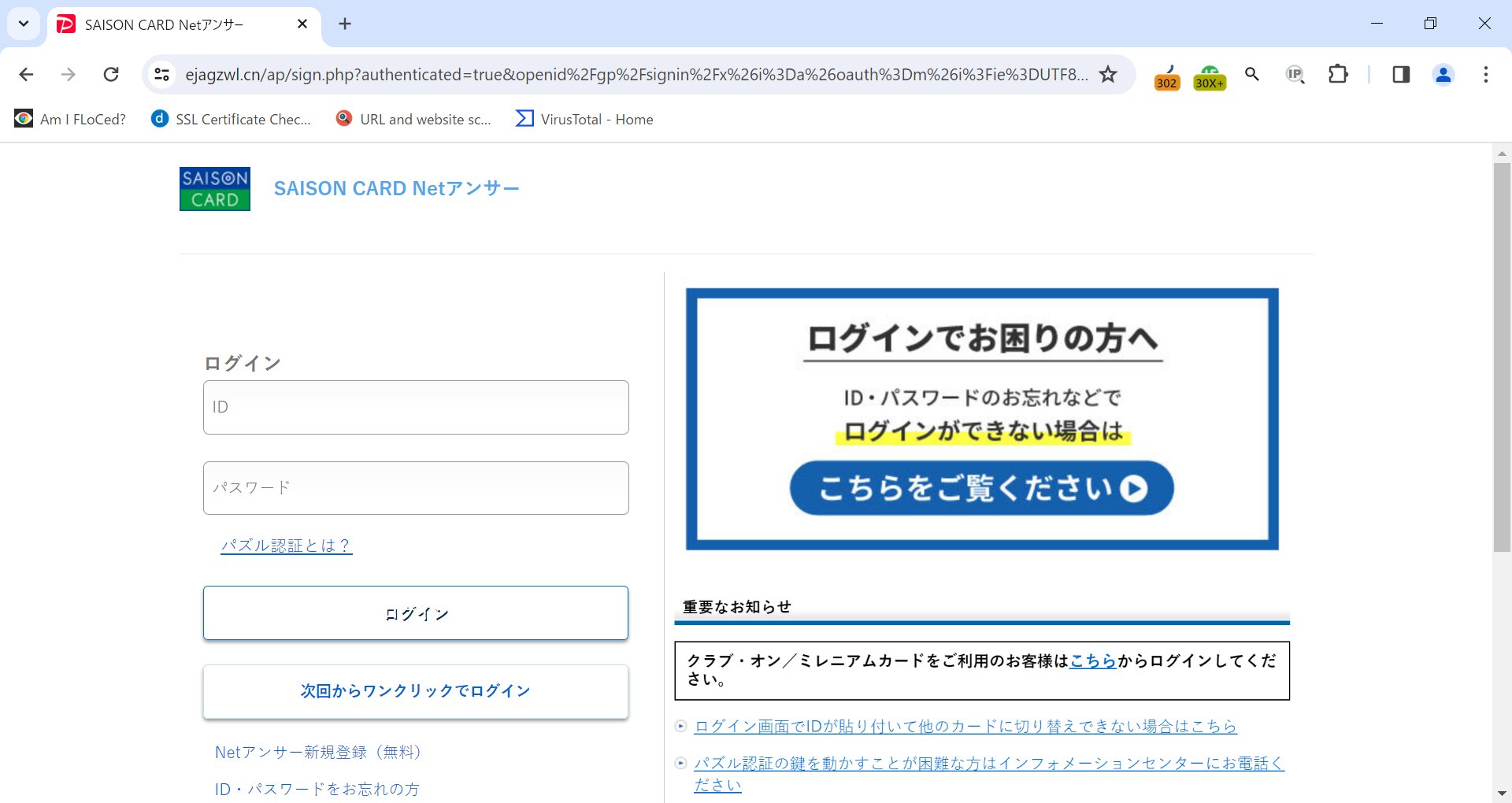Click the browser forward arrow
This screenshot has width=1512, height=803.
69,75
